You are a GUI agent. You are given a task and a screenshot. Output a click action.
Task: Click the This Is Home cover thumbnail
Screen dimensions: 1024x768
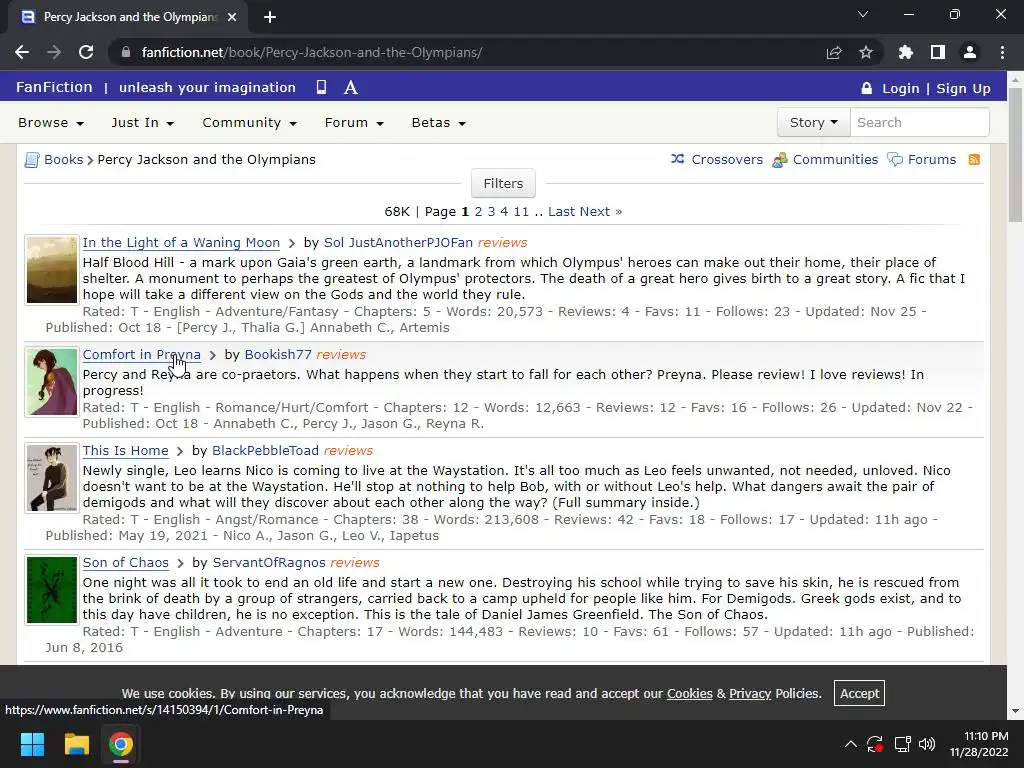click(x=52, y=478)
